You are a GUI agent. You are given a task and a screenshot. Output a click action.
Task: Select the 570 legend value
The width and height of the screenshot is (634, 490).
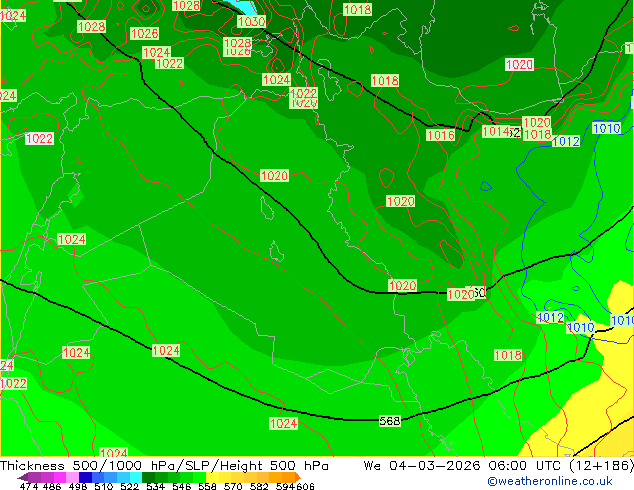[x=233, y=486]
